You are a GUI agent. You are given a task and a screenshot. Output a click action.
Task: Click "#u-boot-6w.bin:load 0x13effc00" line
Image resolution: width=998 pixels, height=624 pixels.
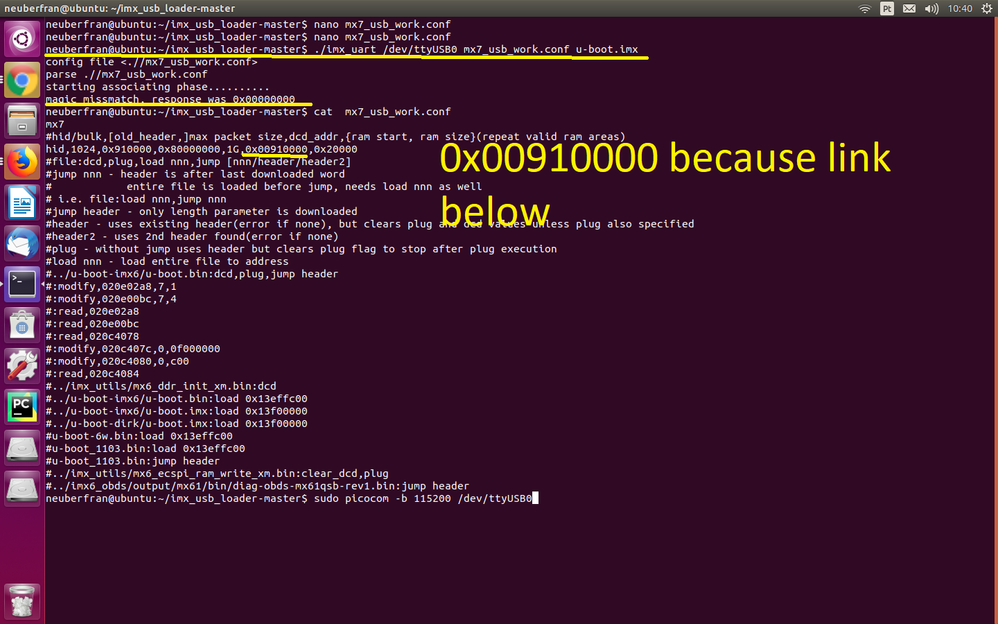(139, 436)
